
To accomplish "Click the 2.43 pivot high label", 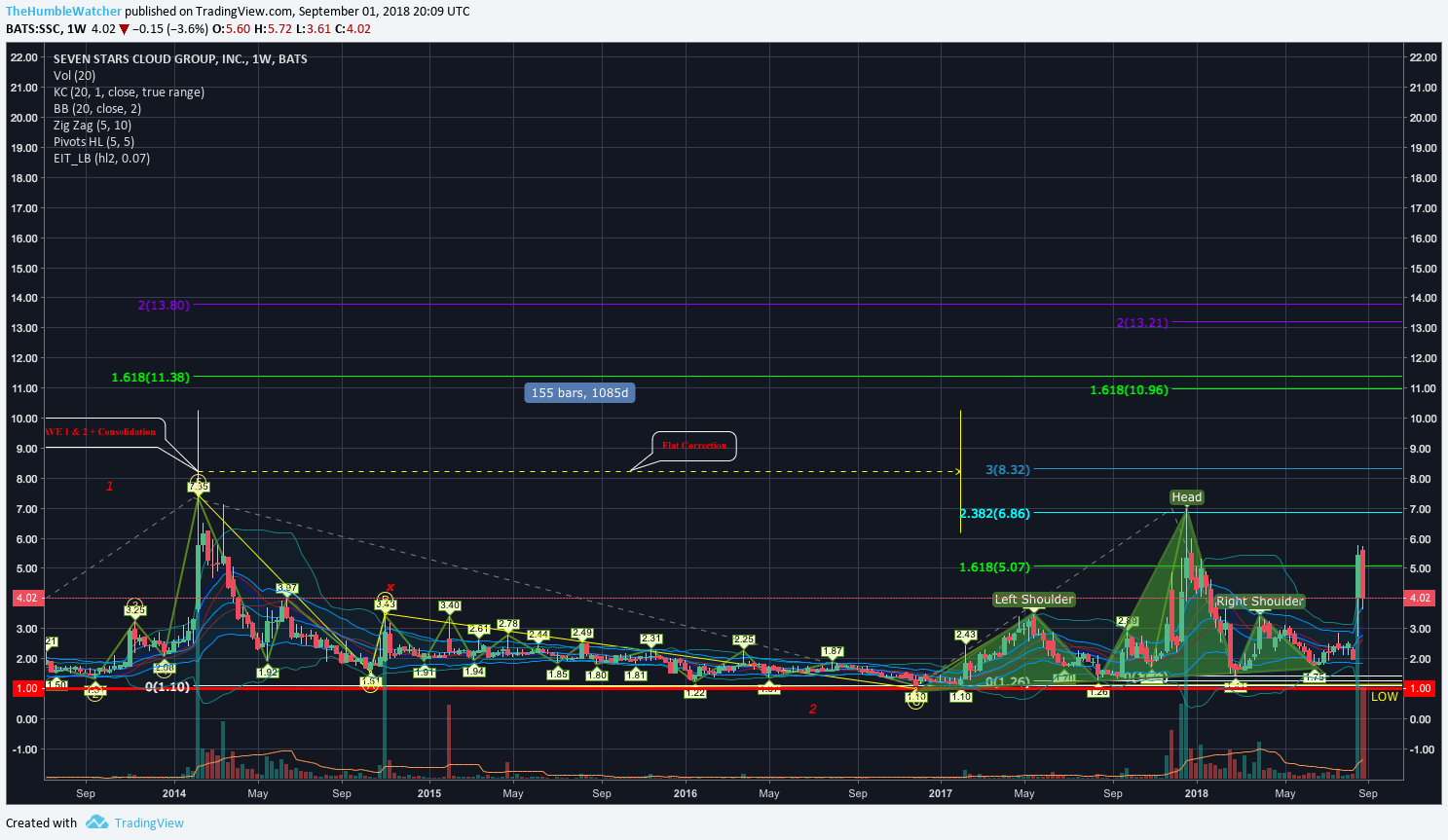I will point(966,636).
